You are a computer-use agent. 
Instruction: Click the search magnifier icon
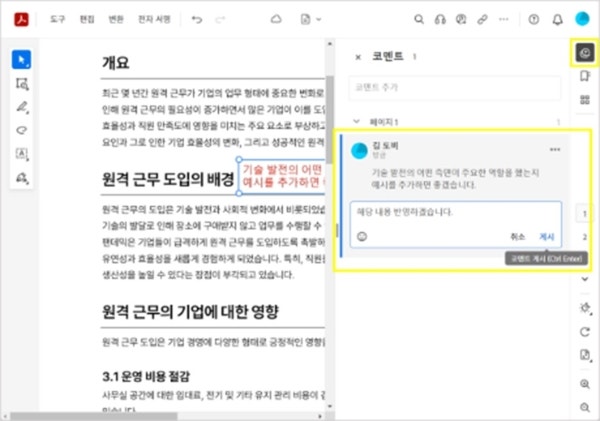coord(419,19)
